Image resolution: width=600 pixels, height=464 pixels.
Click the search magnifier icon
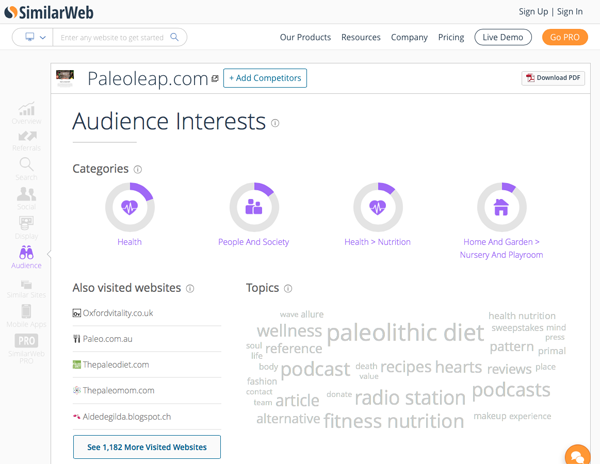click(174, 37)
